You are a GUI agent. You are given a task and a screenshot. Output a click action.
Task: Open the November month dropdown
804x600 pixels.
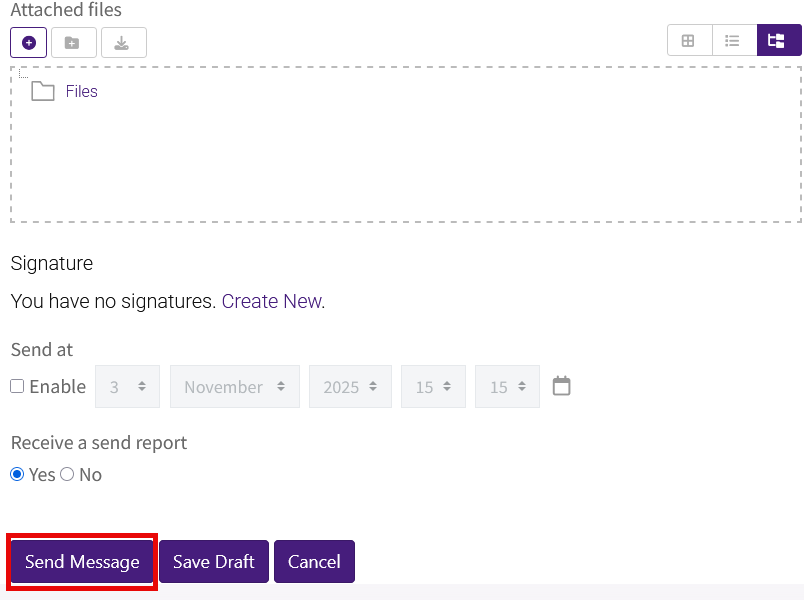point(234,387)
